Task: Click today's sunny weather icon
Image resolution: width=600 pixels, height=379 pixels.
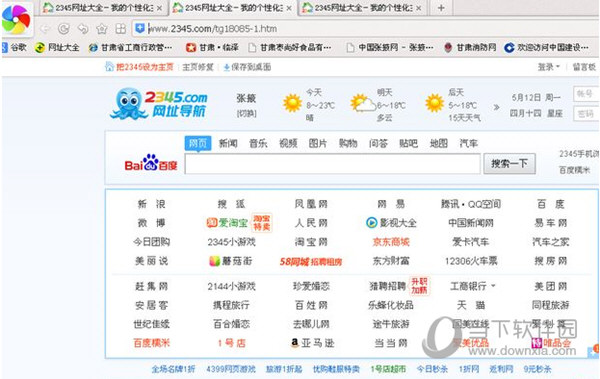Action: pyautogui.click(x=292, y=103)
